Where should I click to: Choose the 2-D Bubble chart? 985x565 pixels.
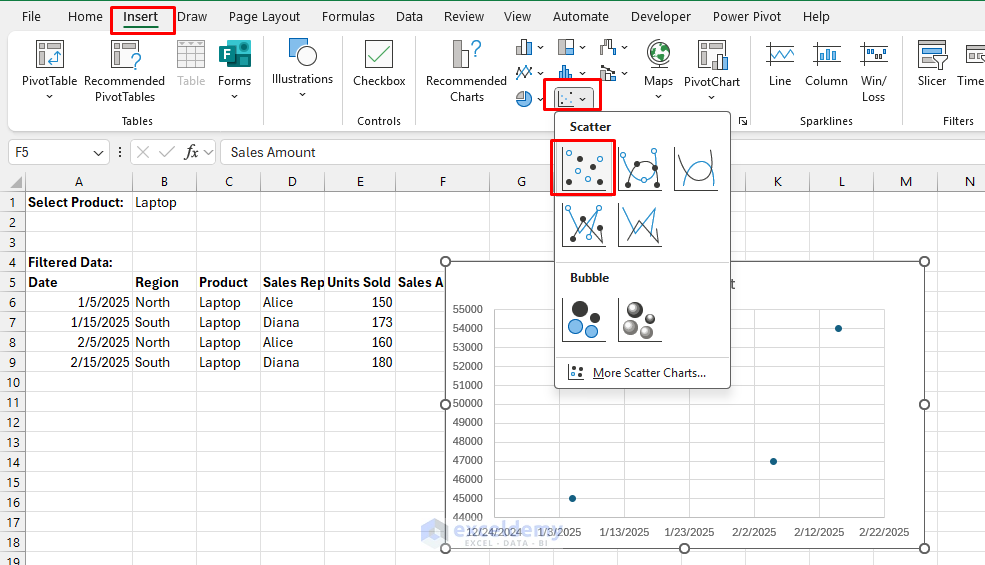tap(584, 320)
